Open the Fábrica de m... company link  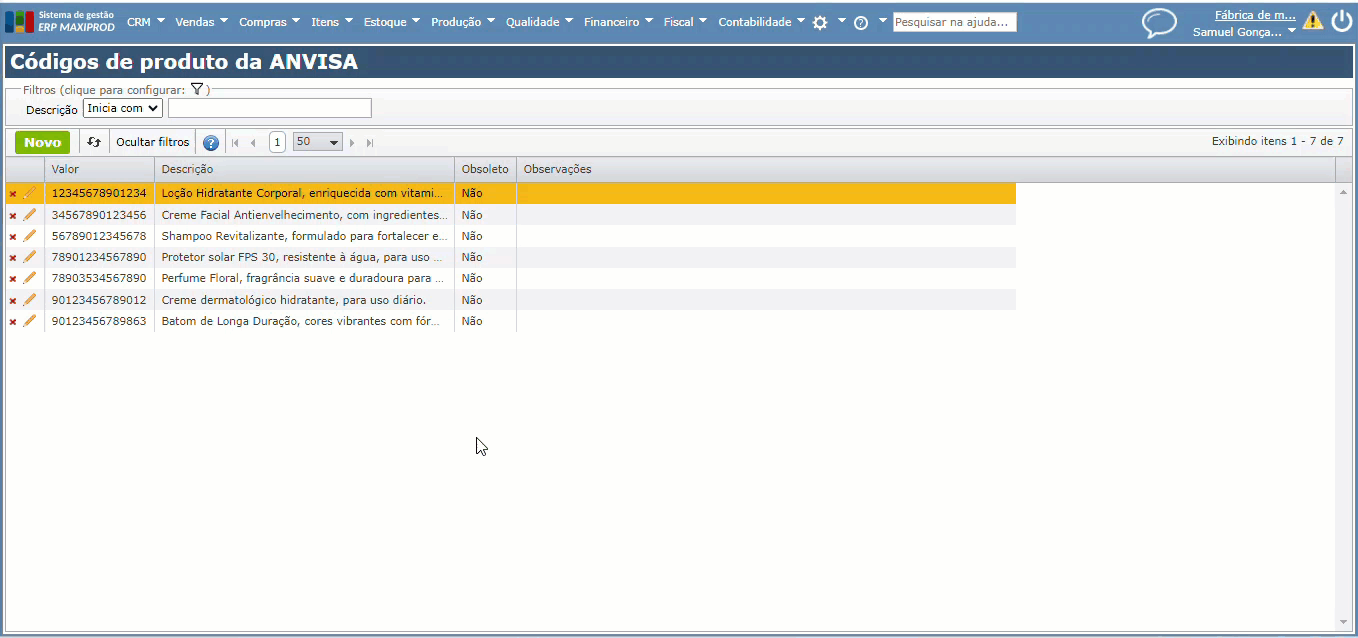[x=1255, y=15]
